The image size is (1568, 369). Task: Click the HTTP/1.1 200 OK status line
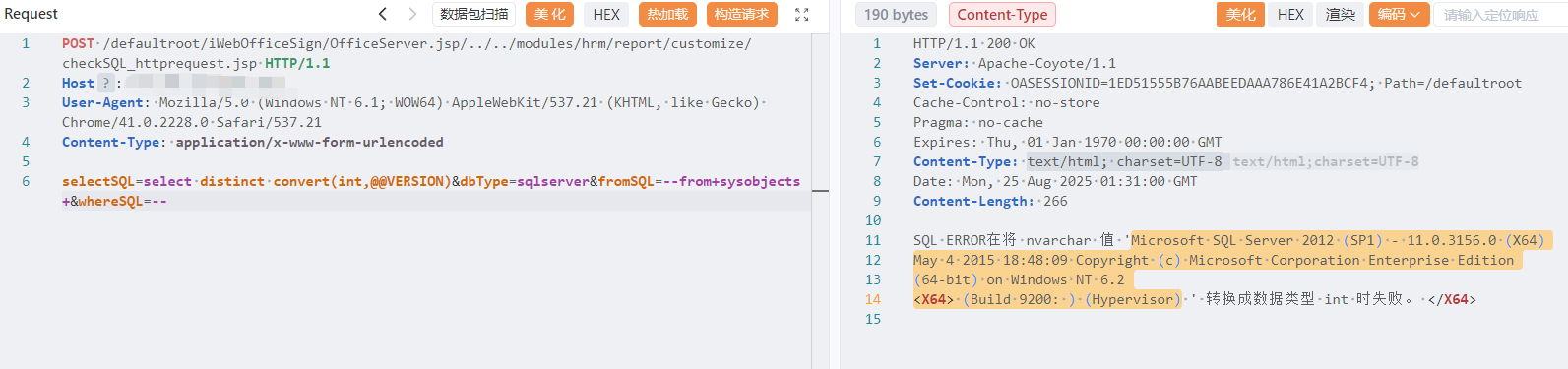click(x=973, y=43)
